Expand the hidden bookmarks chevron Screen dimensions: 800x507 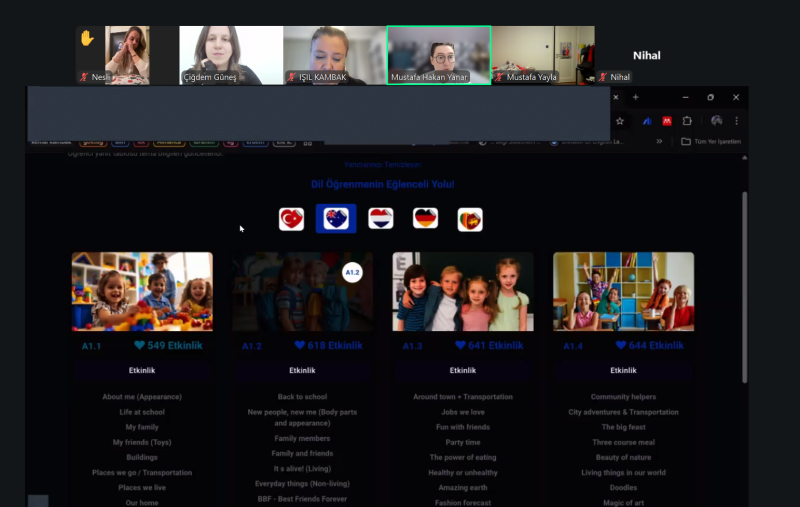click(x=659, y=142)
